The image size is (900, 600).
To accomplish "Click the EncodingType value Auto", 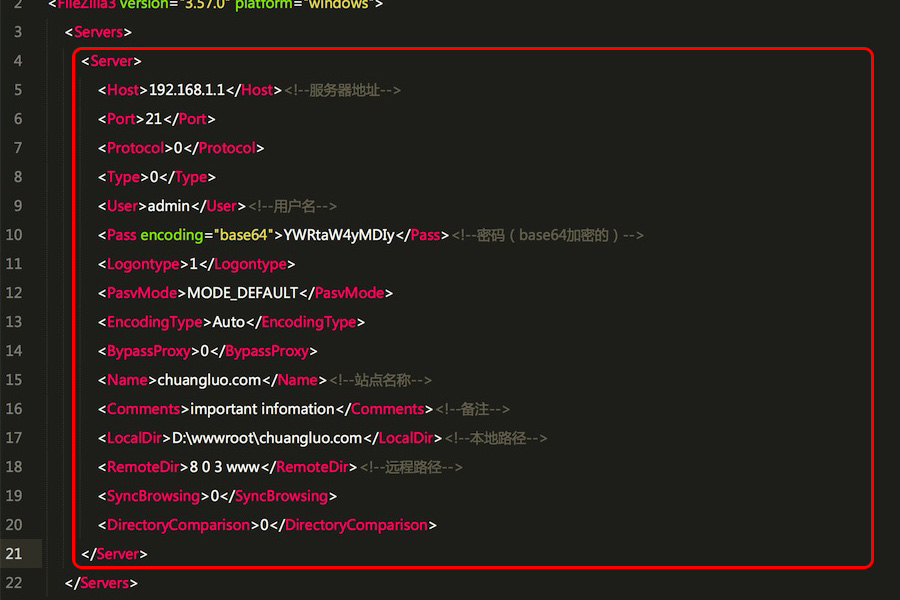I will (227, 322).
